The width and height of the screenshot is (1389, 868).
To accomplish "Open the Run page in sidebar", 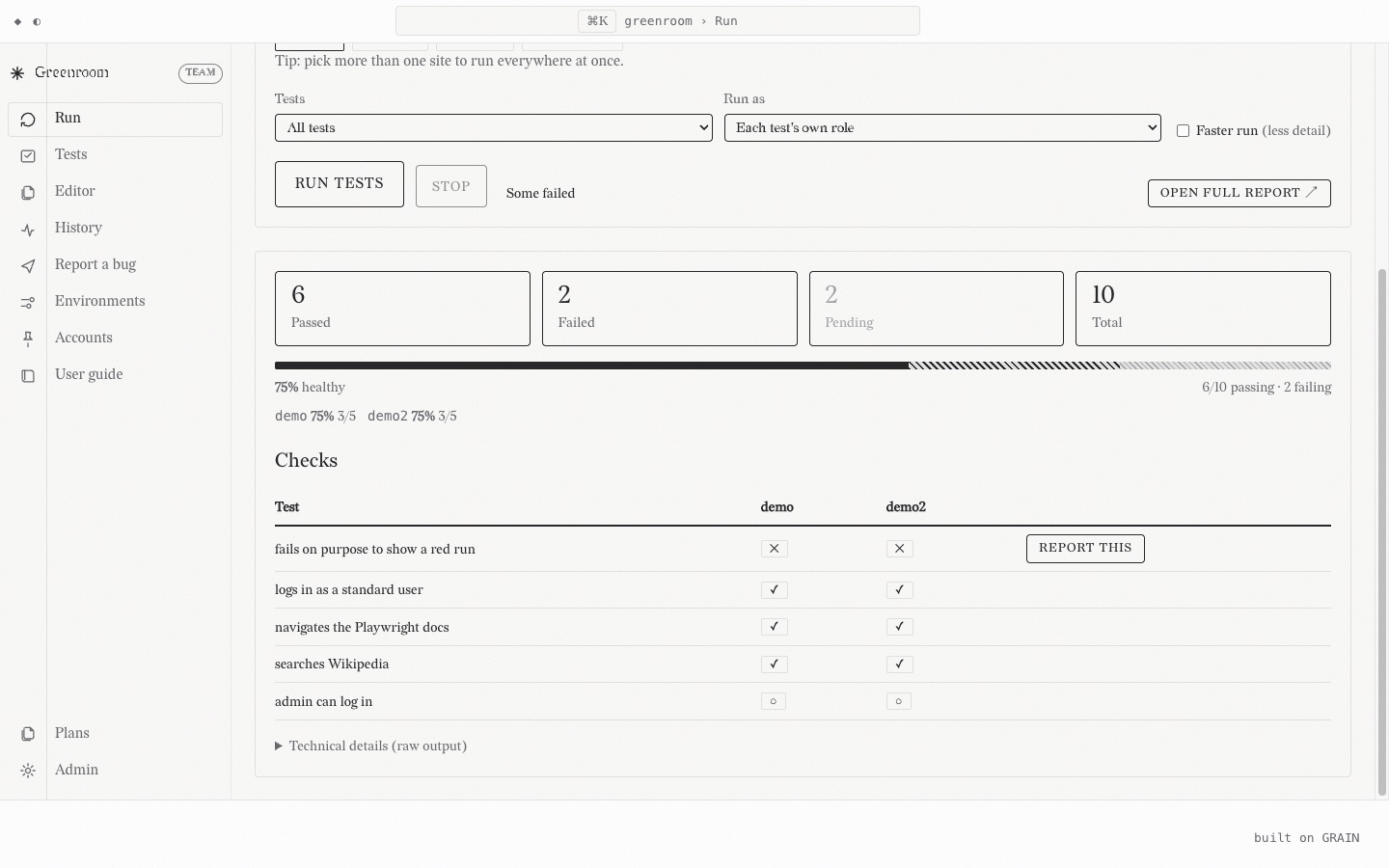I will coord(116,120).
